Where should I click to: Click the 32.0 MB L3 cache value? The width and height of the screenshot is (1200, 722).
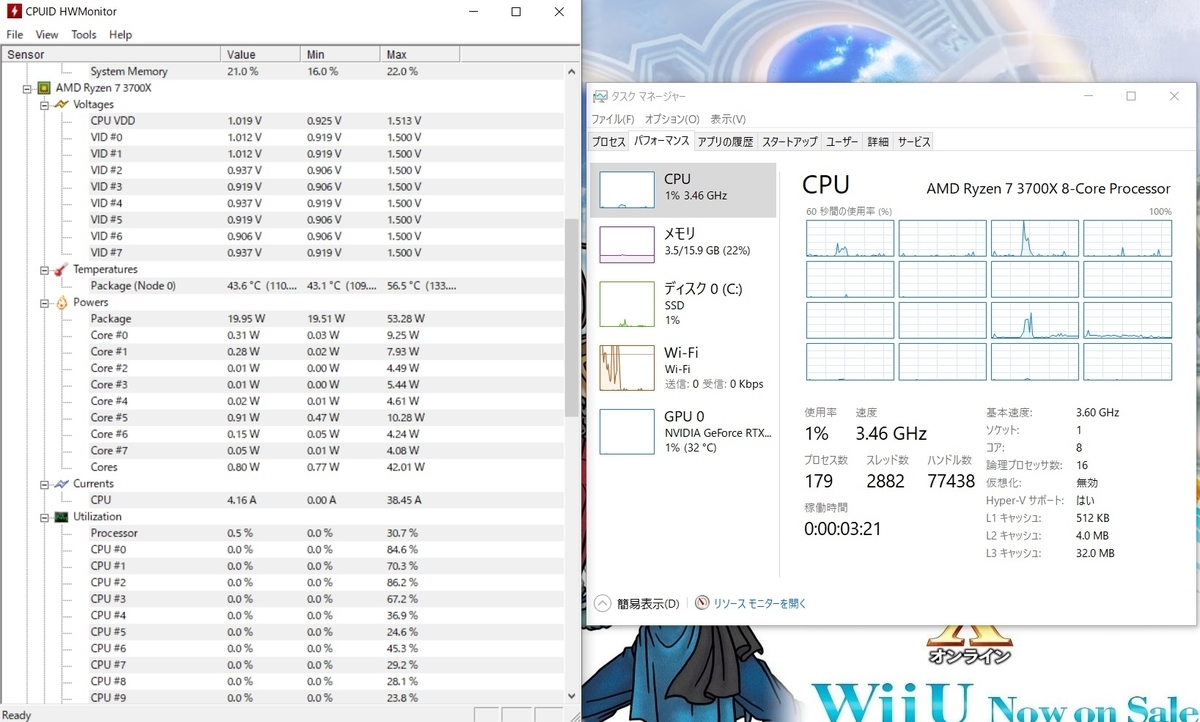click(x=1096, y=553)
